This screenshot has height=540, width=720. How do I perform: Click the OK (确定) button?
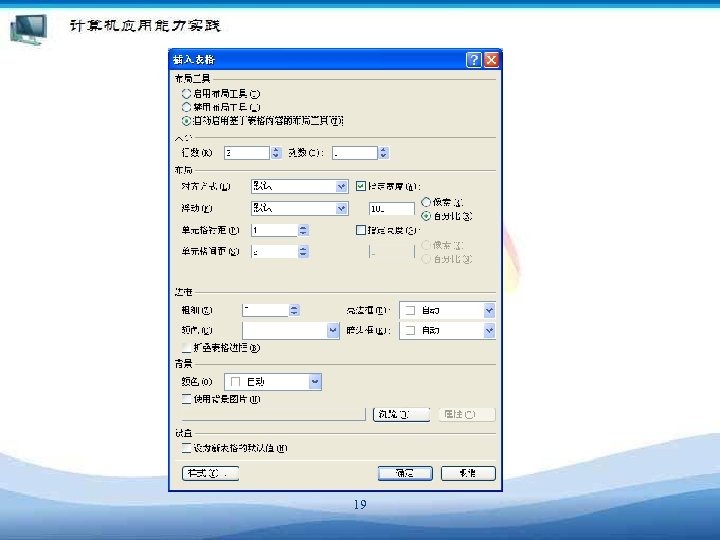click(405, 473)
